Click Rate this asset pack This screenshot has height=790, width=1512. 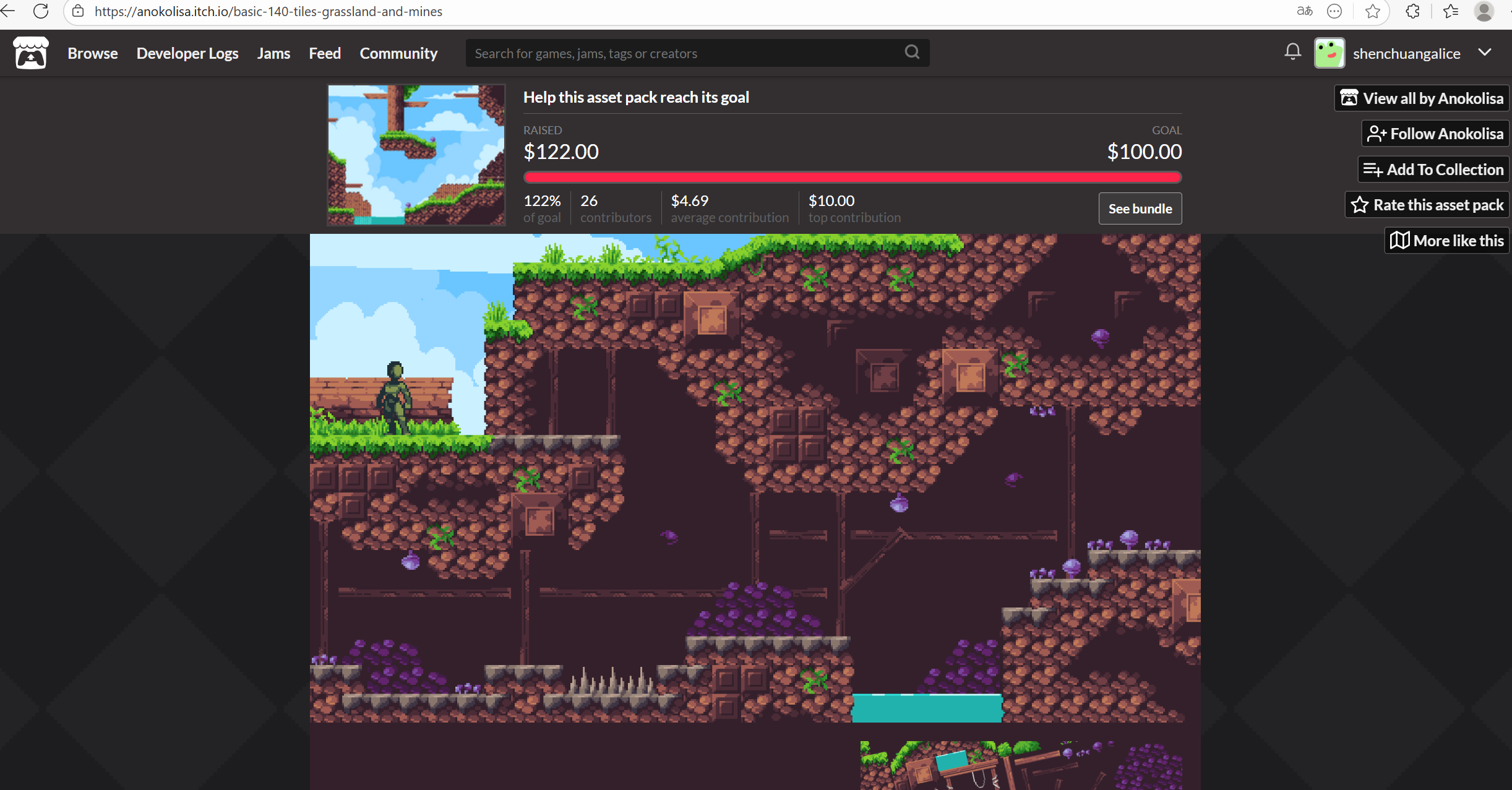pyautogui.click(x=1427, y=205)
